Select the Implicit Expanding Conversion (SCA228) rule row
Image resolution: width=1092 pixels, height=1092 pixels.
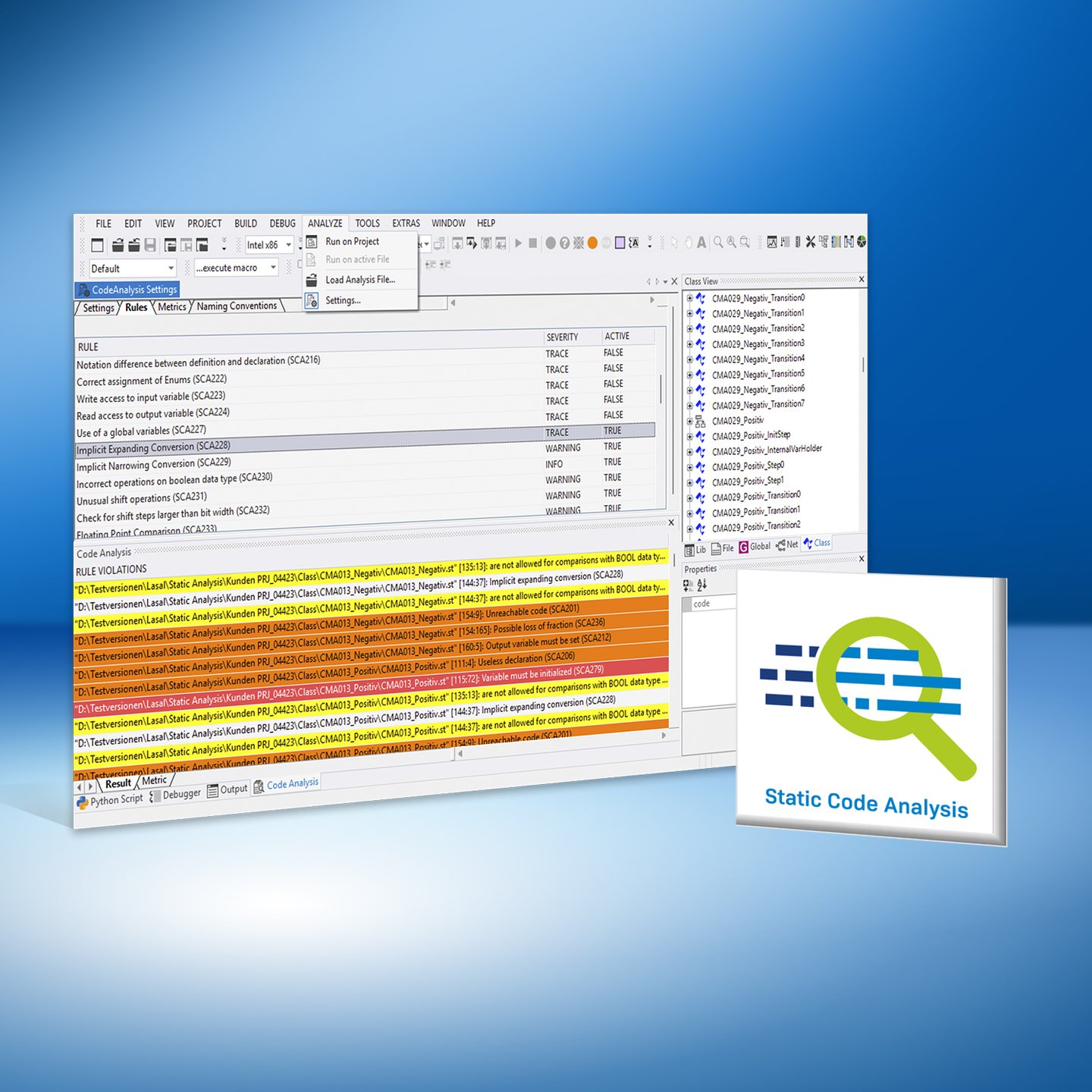(x=364, y=440)
